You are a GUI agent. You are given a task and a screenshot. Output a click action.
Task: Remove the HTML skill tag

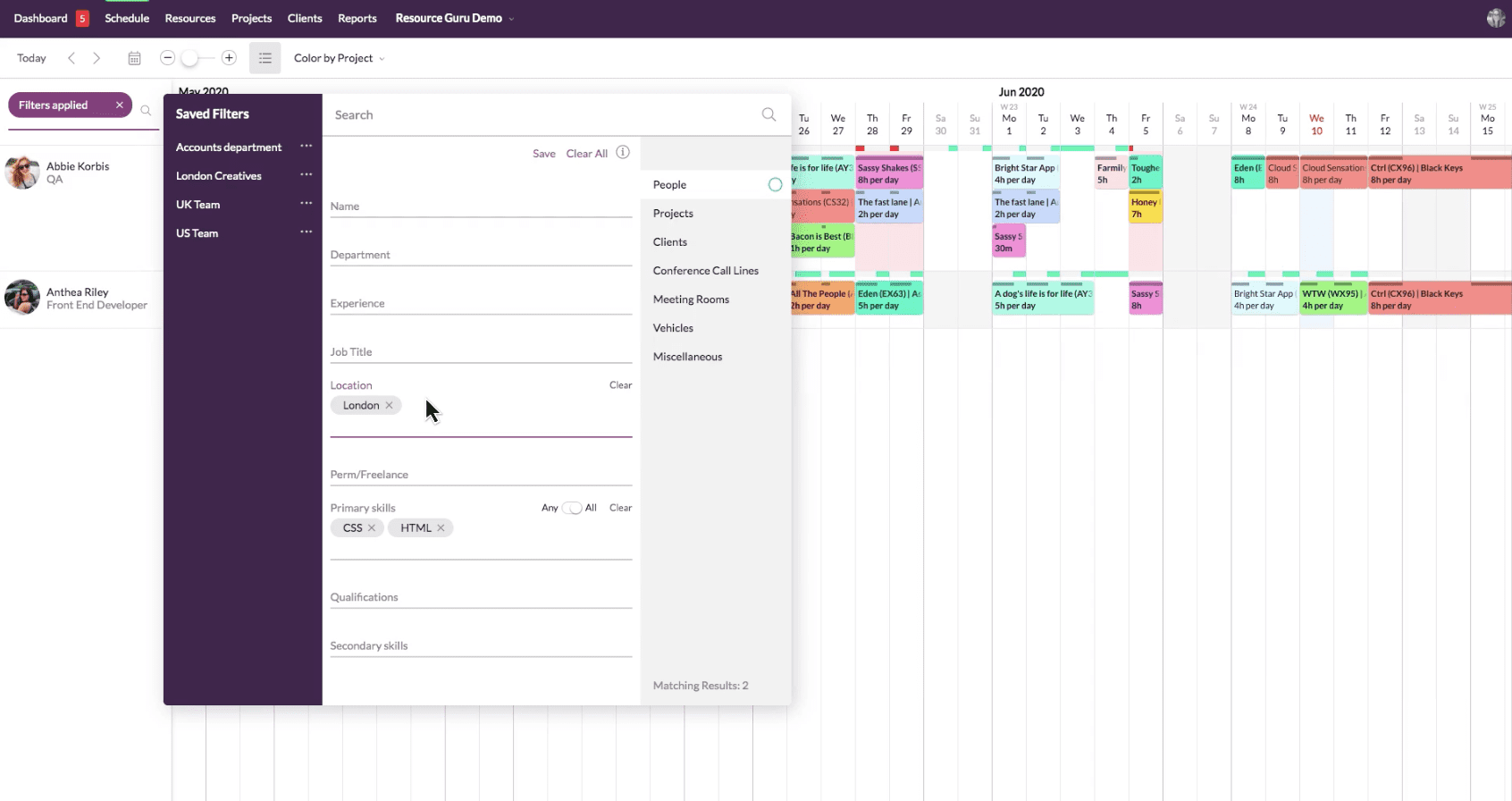(441, 527)
